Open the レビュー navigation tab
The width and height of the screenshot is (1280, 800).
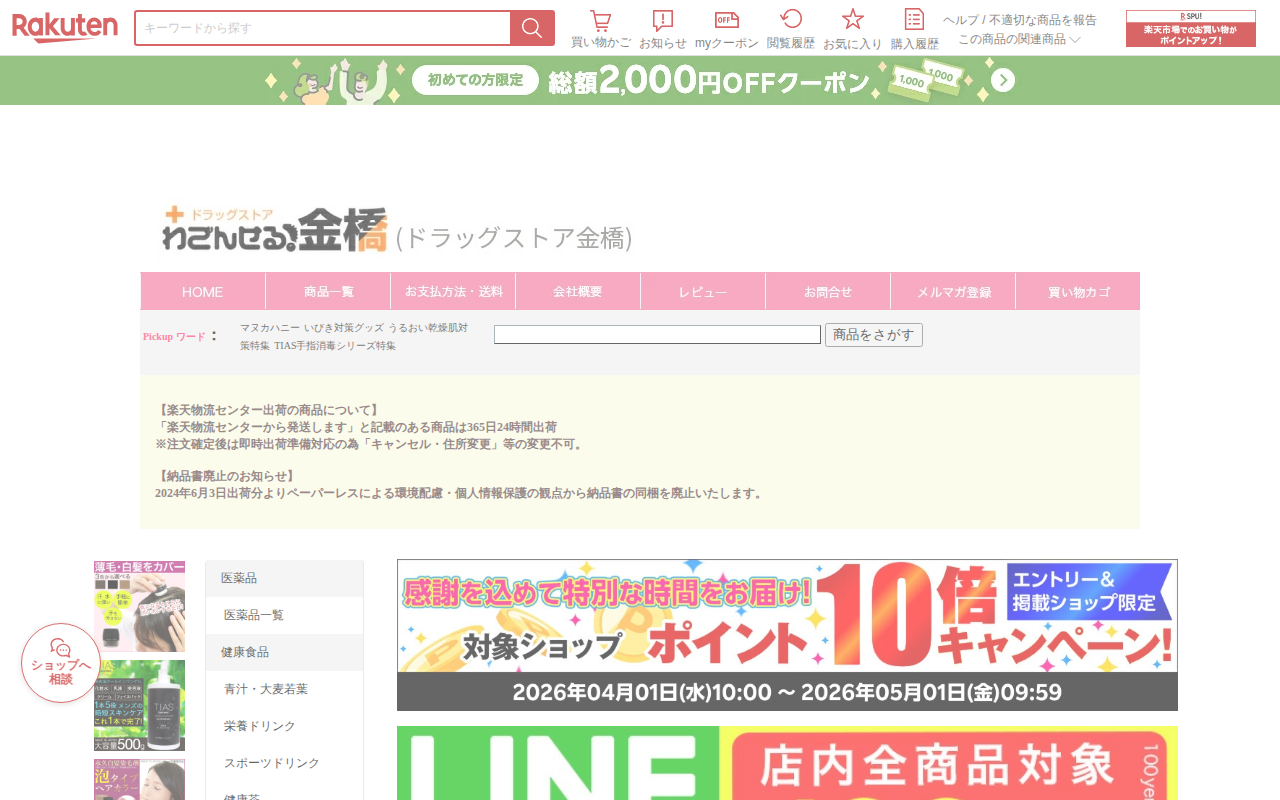703,291
